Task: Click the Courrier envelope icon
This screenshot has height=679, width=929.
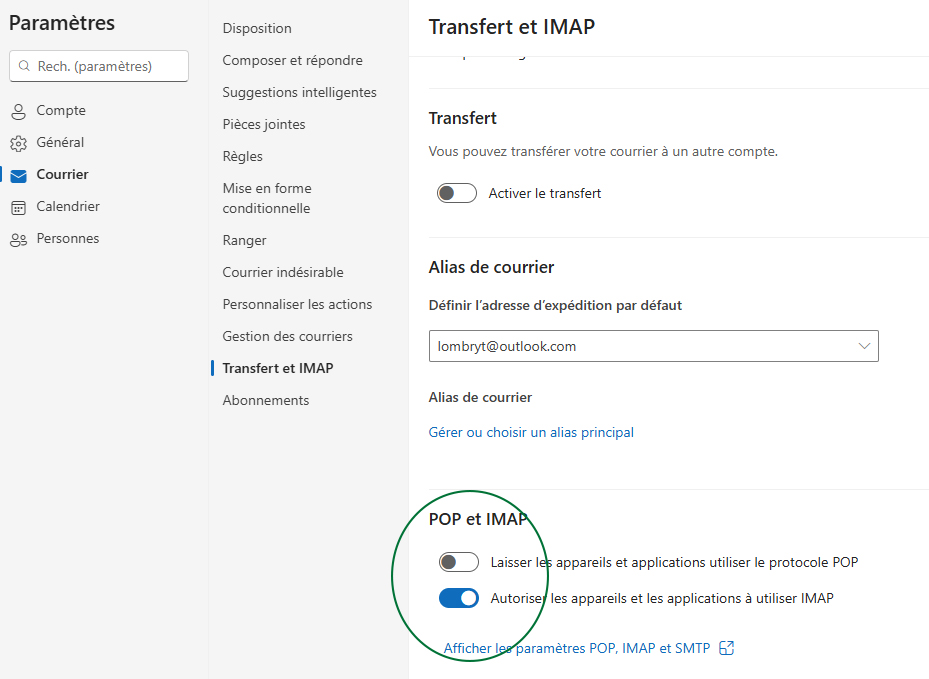Action: click(18, 175)
